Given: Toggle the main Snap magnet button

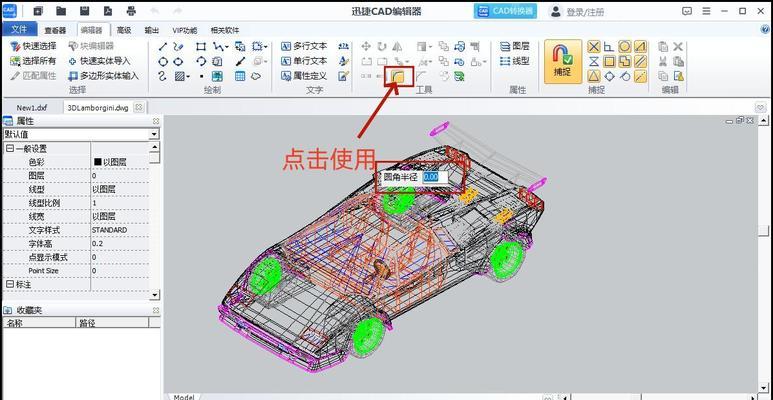Looking at the screenshot, I should click(x=562, y=61).
